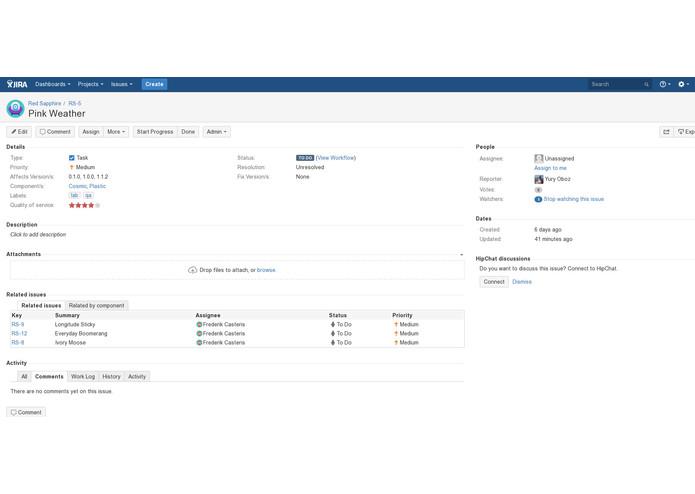Viewport: 695px width, 494px height.
Task: Click Yury Oboz reporter avatar
Action: point(539,179)
